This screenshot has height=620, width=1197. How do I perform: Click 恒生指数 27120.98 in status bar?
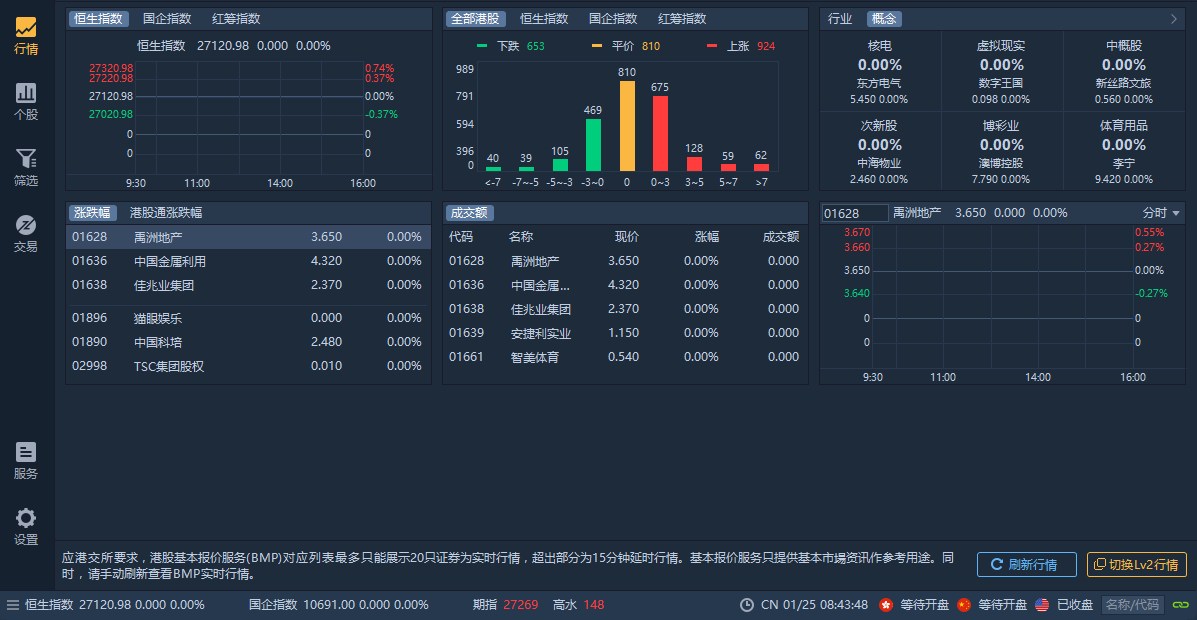[x=115, y=605]
